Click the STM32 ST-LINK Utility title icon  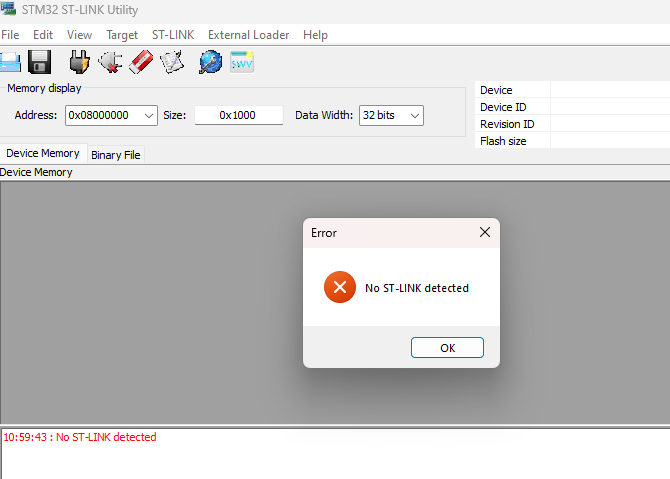pos(8,9)
